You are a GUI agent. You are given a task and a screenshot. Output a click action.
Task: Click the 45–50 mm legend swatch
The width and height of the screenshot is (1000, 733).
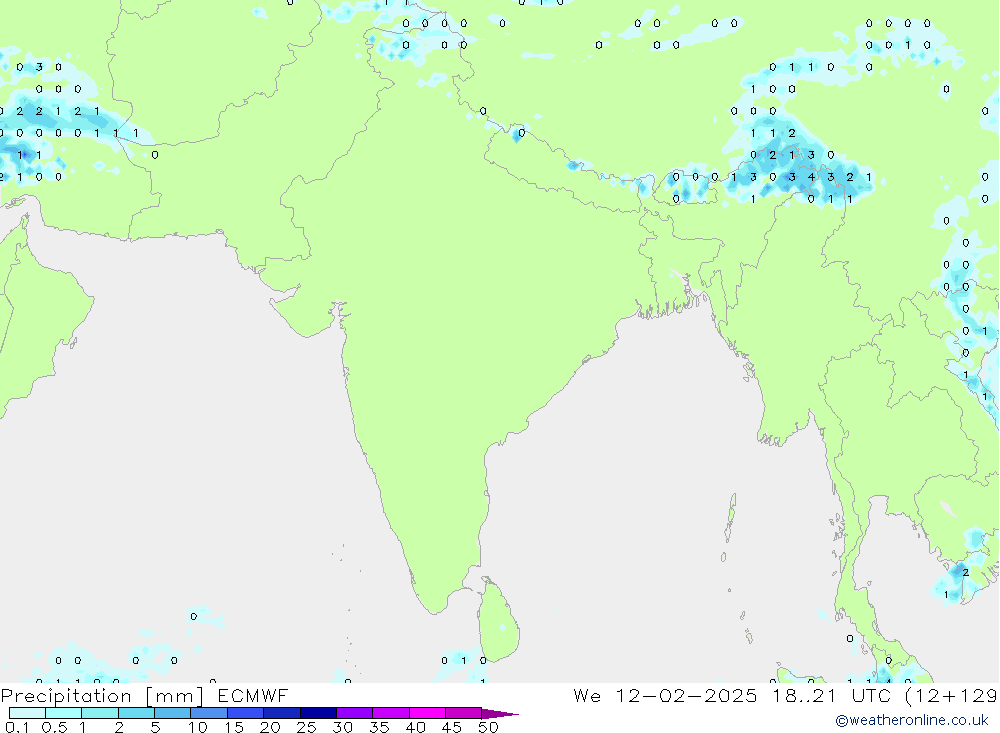click(x=464, y=713)
